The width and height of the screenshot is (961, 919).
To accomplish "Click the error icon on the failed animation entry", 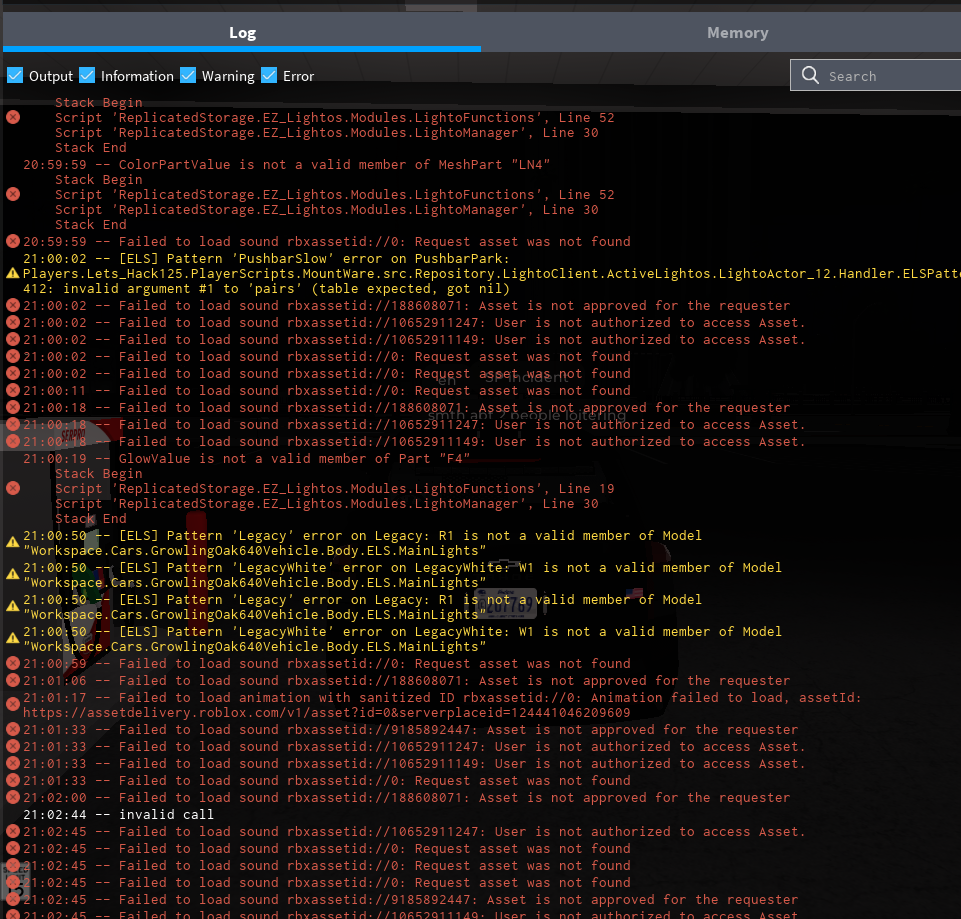I will click(x=13, y=705).
